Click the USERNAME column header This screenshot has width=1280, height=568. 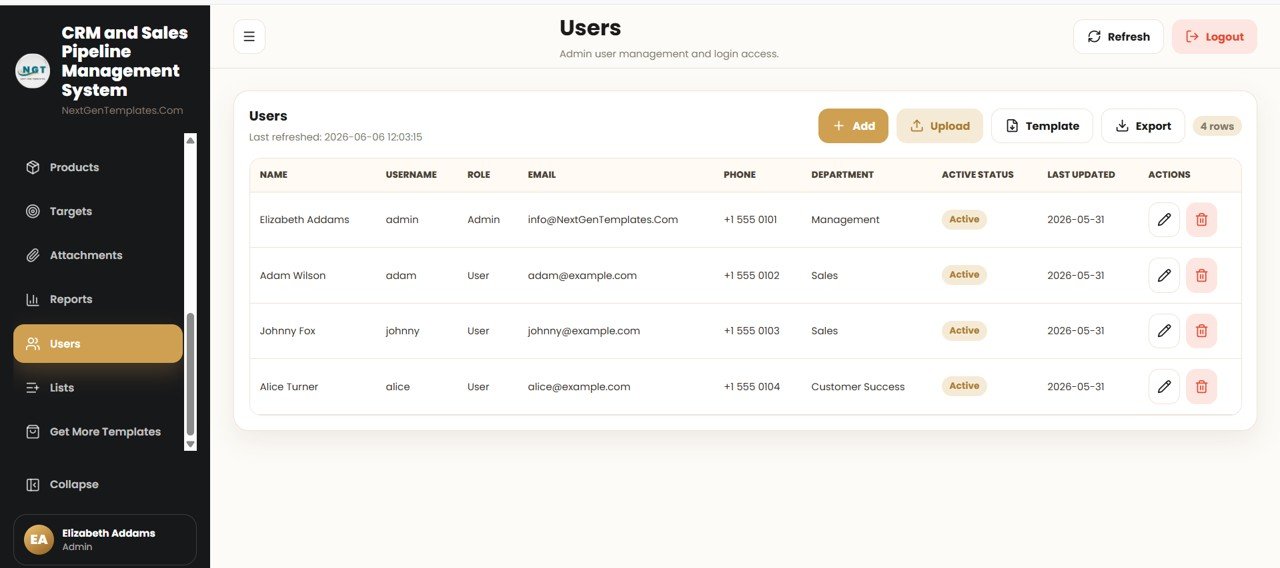tap(411, 174)
